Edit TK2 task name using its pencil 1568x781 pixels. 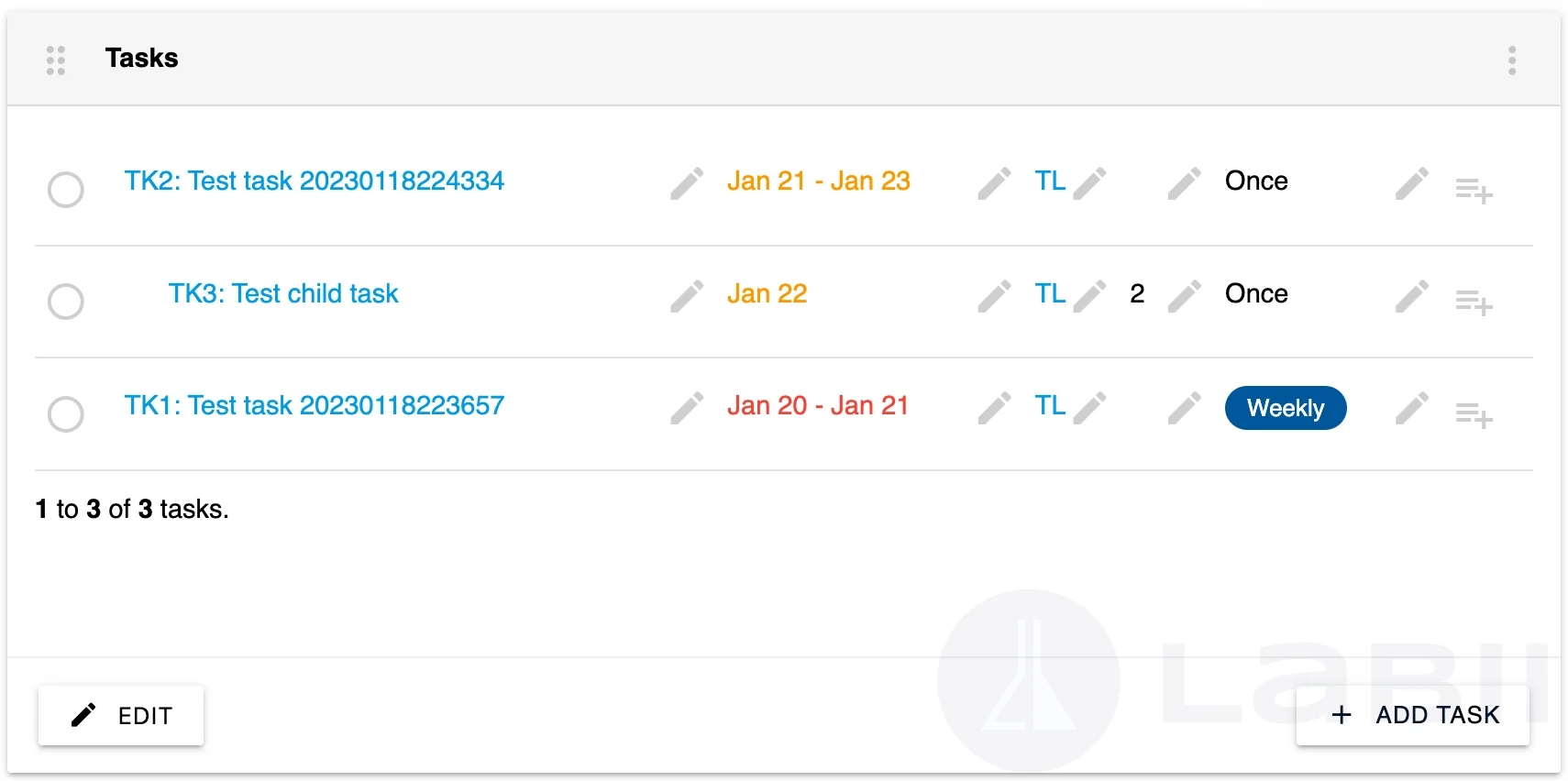point(687,183)
